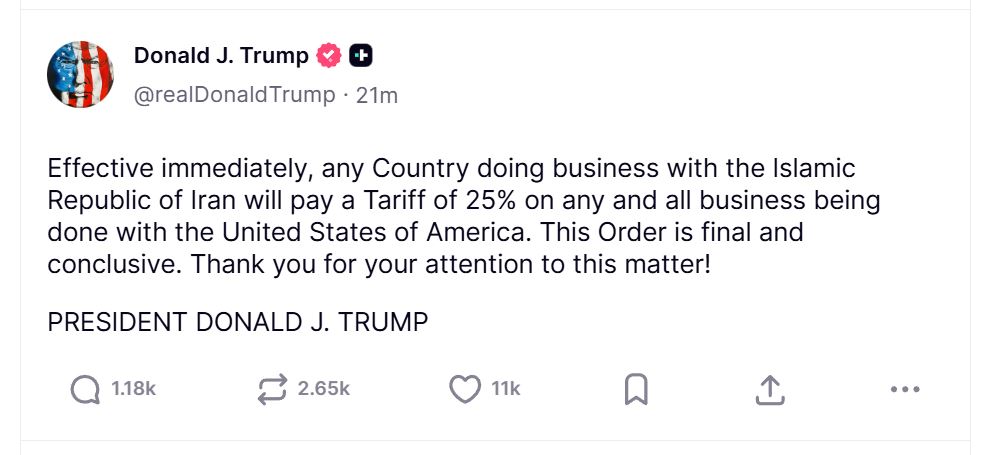Bookmark this post
This screenshot has height=455, width=981.
[x=636, y=389]
